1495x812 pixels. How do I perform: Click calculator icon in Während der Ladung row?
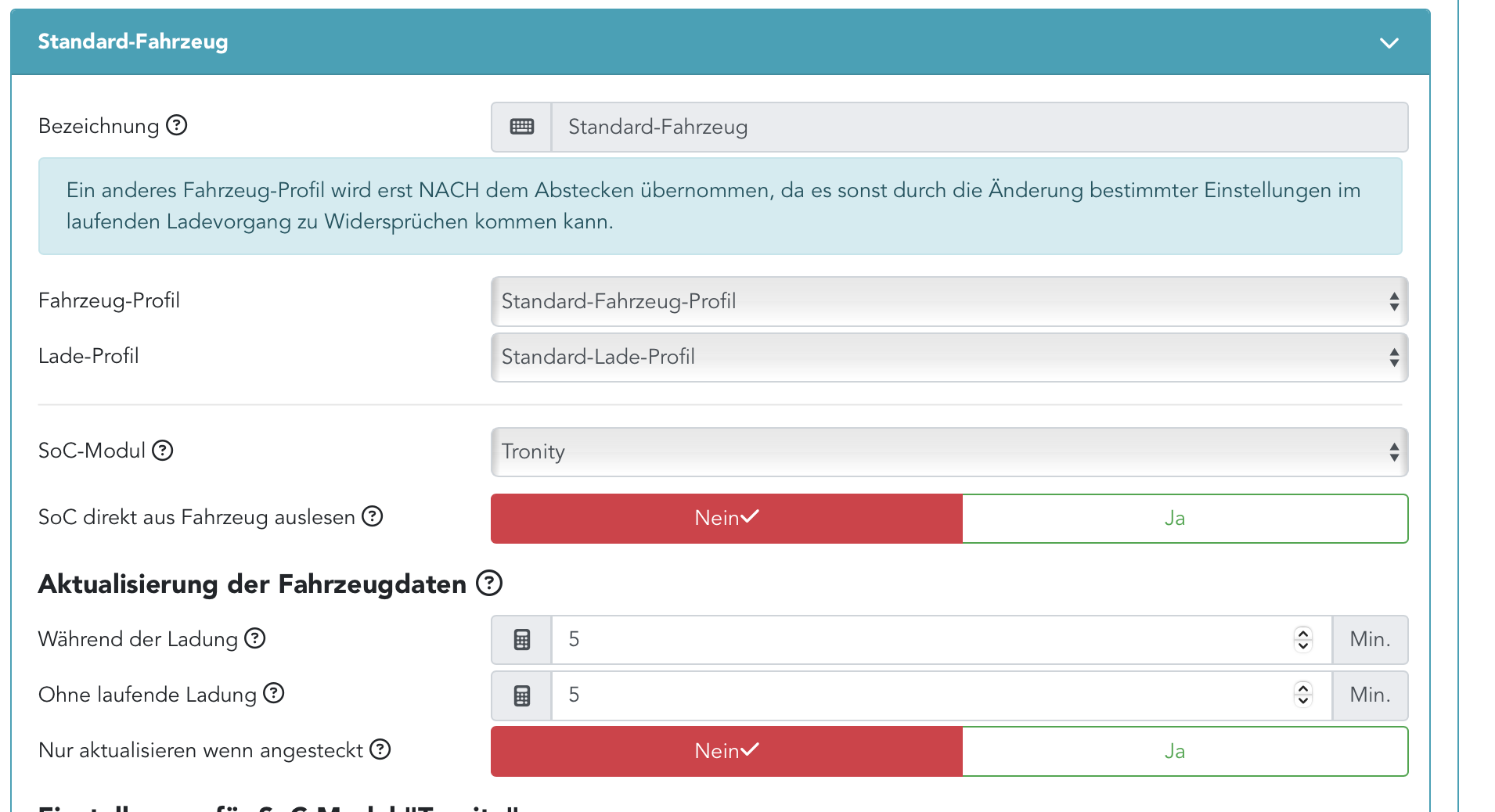pyautogui.click(x=521, y=640)
